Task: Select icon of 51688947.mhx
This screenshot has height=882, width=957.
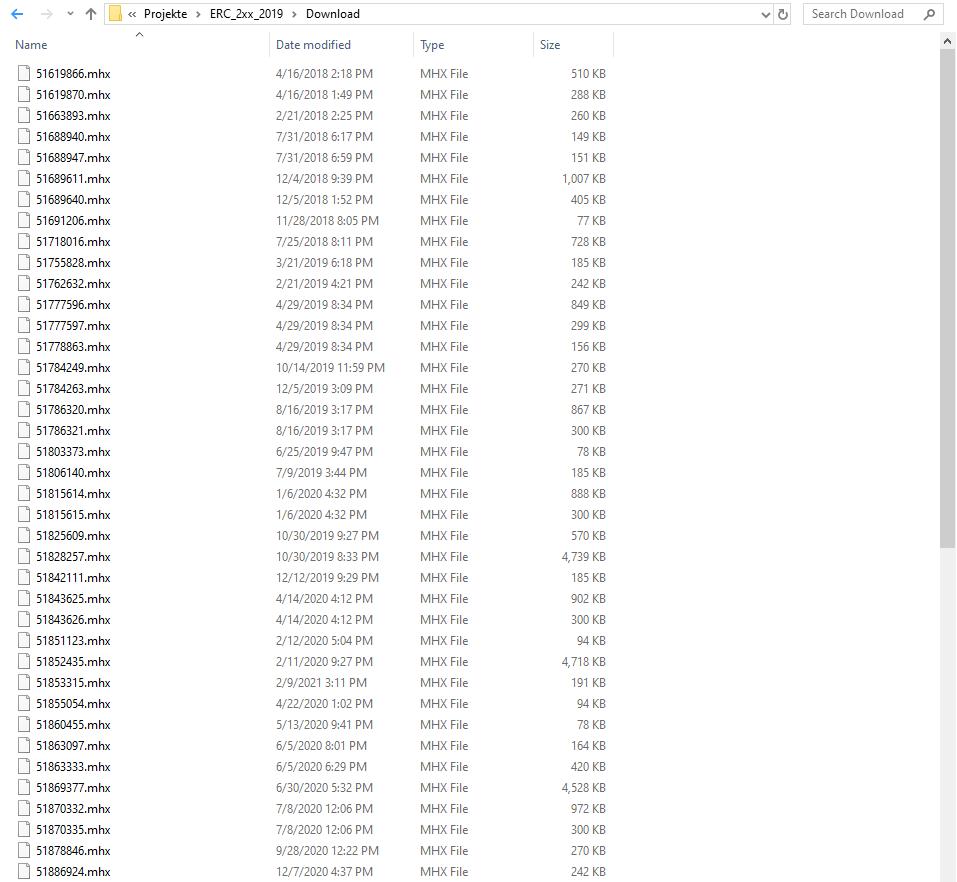Action: pyautogui.click(x=24, y=157)
